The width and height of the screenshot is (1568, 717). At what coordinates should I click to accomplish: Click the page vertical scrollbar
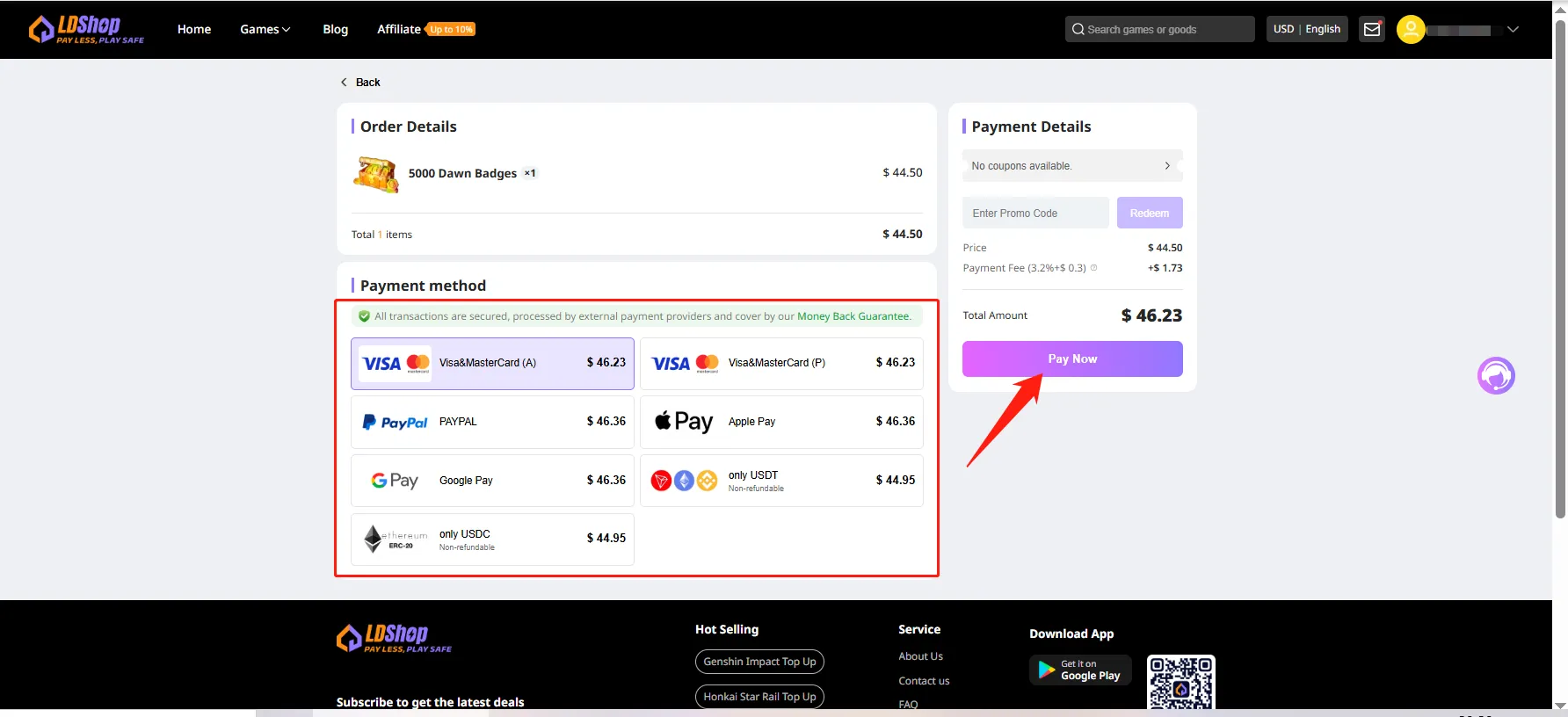1560,268
